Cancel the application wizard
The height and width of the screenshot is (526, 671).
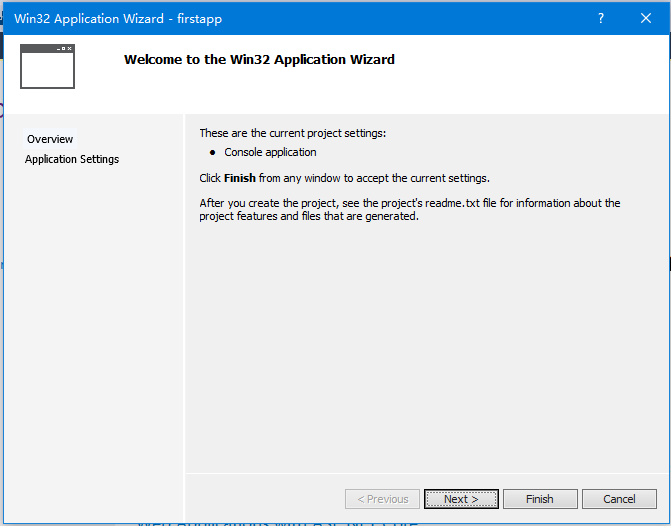click(619, 499)
